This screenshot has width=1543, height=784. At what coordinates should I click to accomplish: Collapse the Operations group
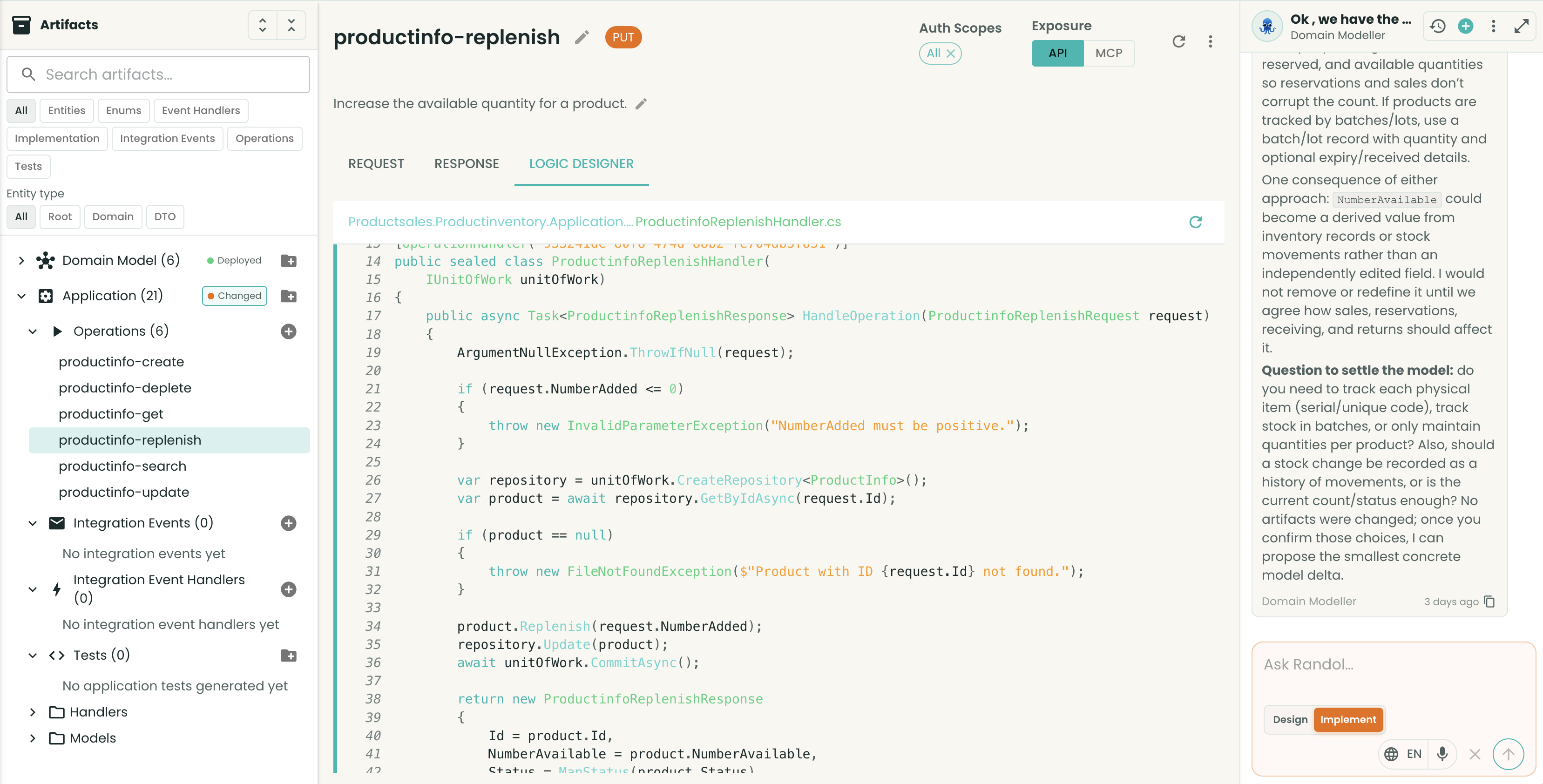pos(33,331)
